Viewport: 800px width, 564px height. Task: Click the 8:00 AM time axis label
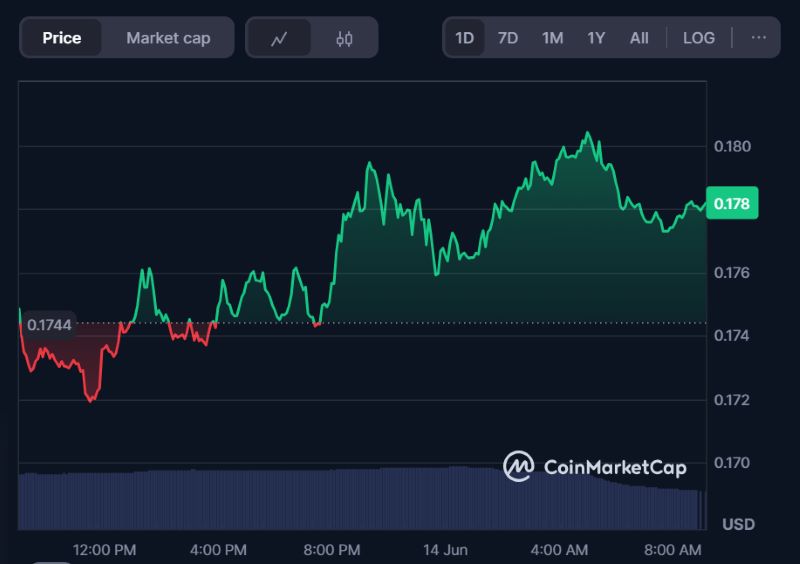point(672,549)
